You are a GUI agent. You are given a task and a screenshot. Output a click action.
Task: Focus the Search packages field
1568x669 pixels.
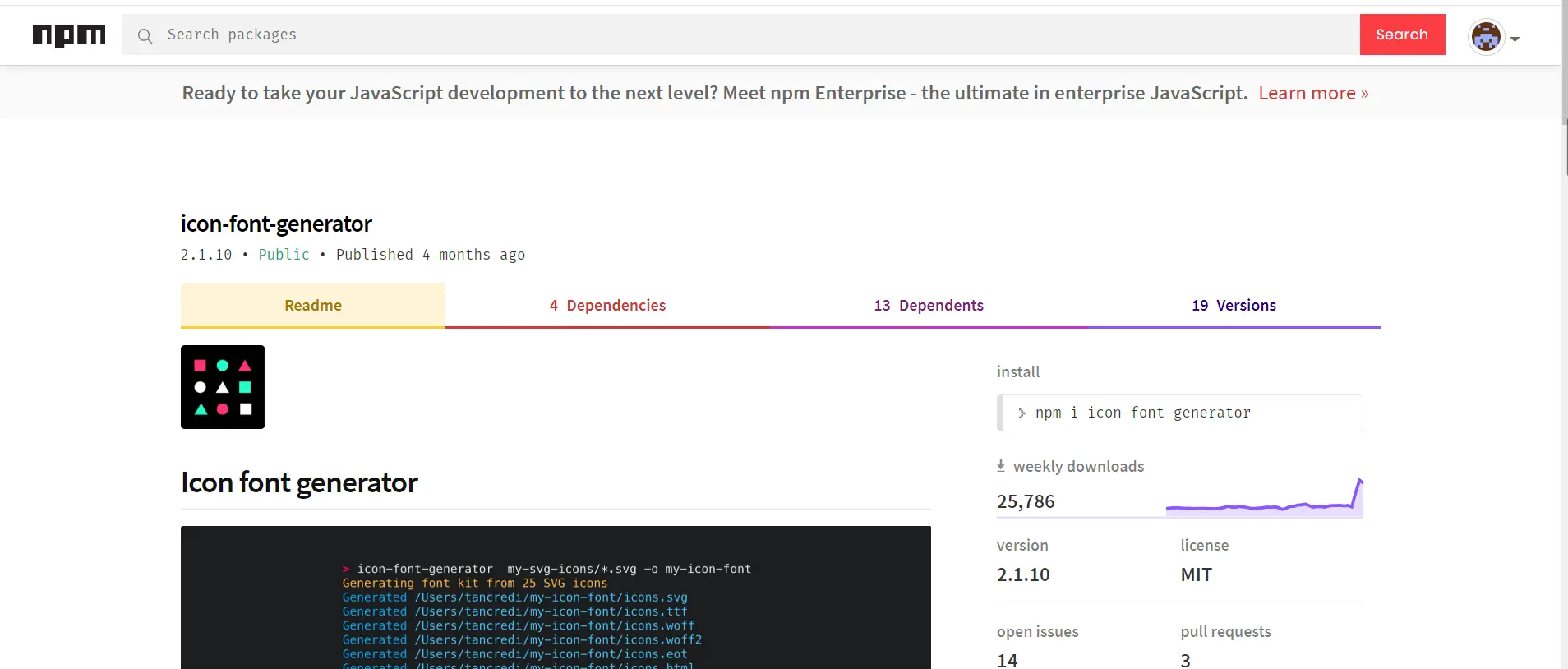(740, 35)
